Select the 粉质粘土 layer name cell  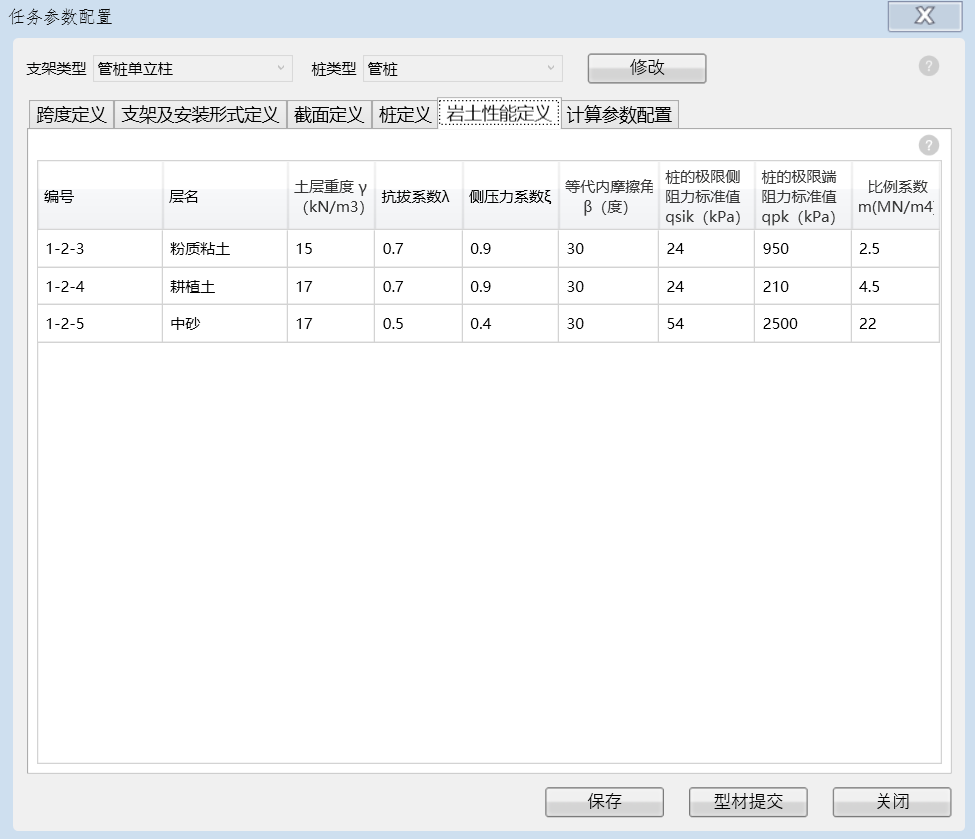click(x=224, y=249)
